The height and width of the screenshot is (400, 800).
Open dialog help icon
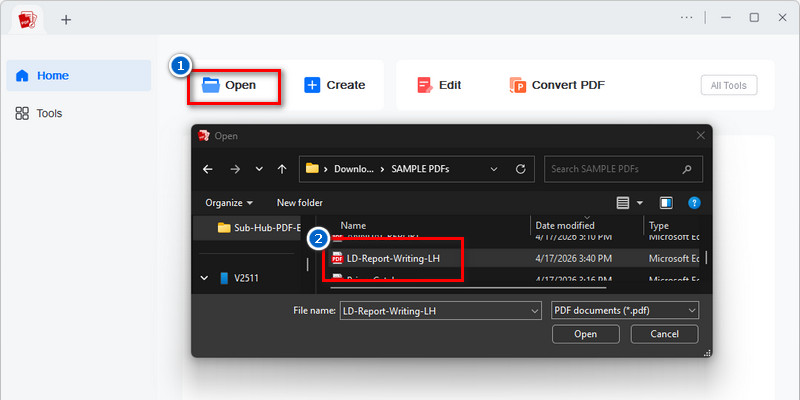[x=694, y=203]
